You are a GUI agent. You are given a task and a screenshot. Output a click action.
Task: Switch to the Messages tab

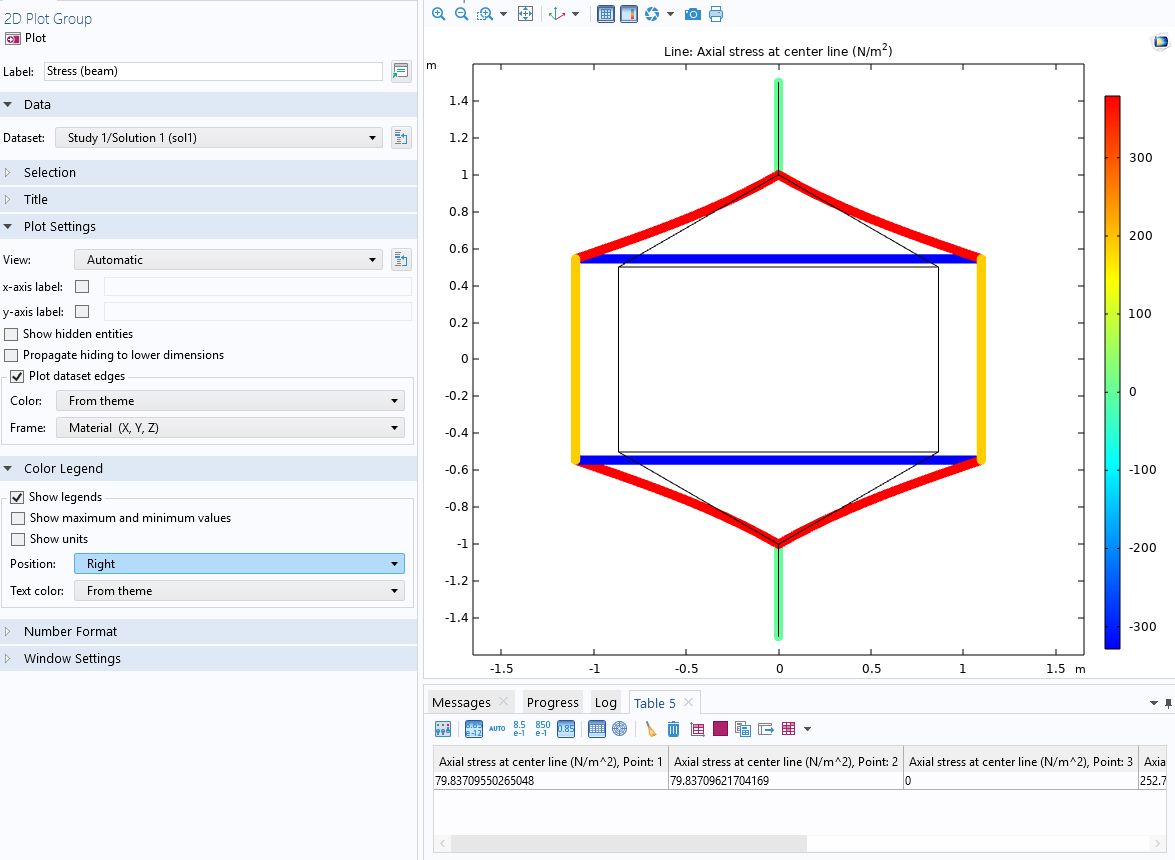point(461,703)
